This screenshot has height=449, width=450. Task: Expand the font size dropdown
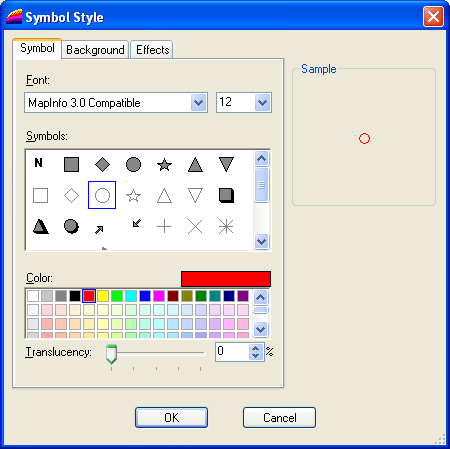click(x=262, y=103)
